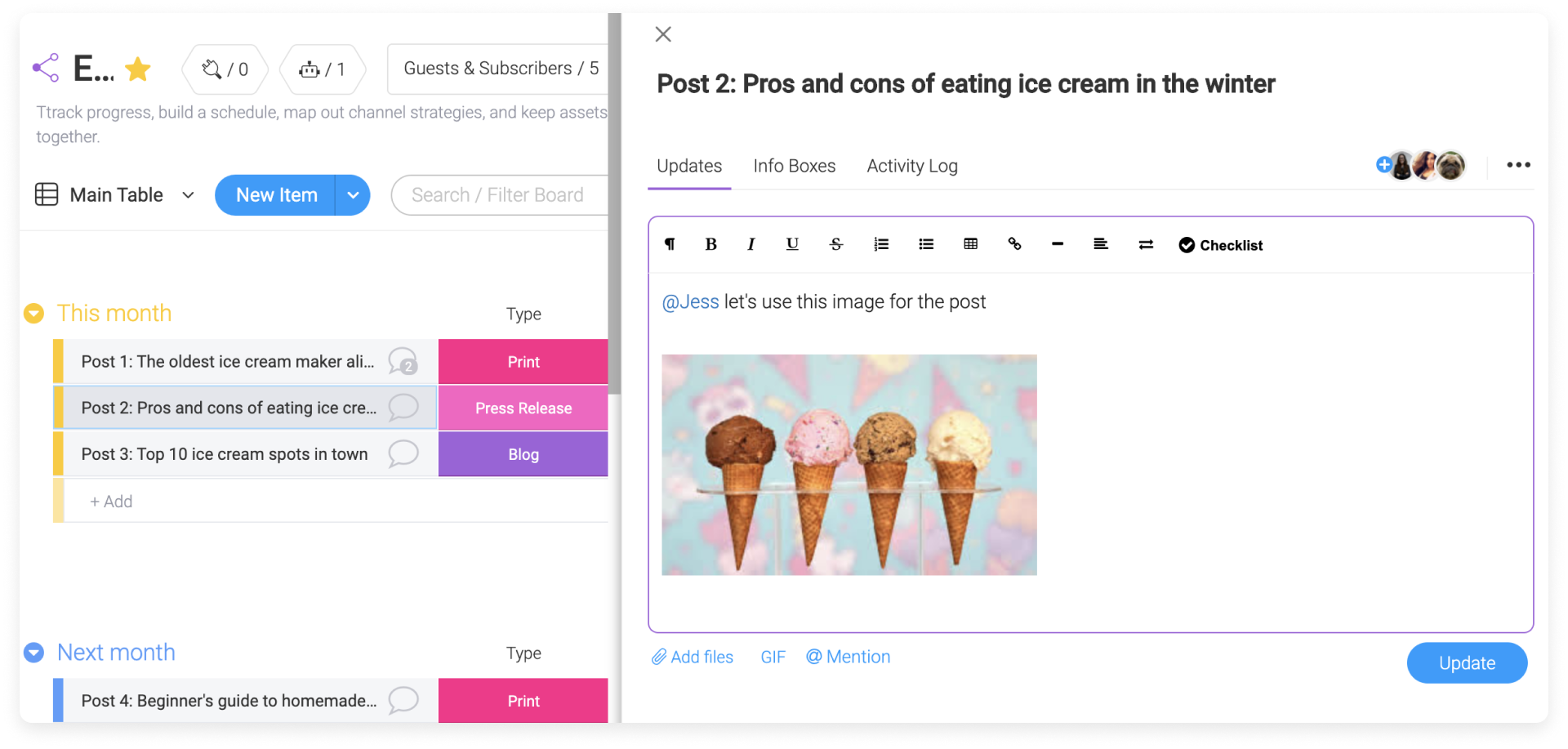Open the Activity Log tab

click(911, 166)
